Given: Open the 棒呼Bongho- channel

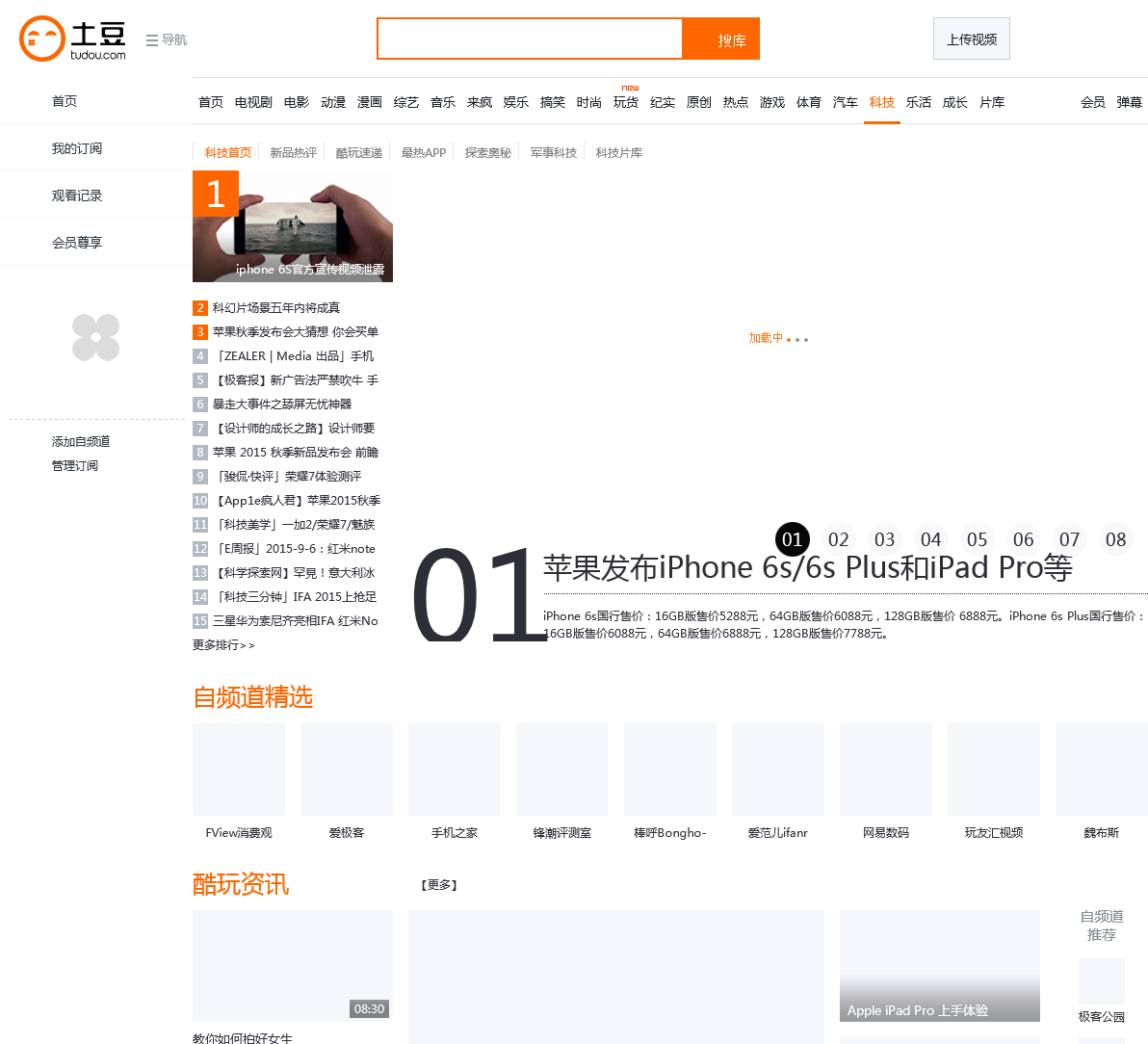Looking at the screenshot, I should click(670, 770).
